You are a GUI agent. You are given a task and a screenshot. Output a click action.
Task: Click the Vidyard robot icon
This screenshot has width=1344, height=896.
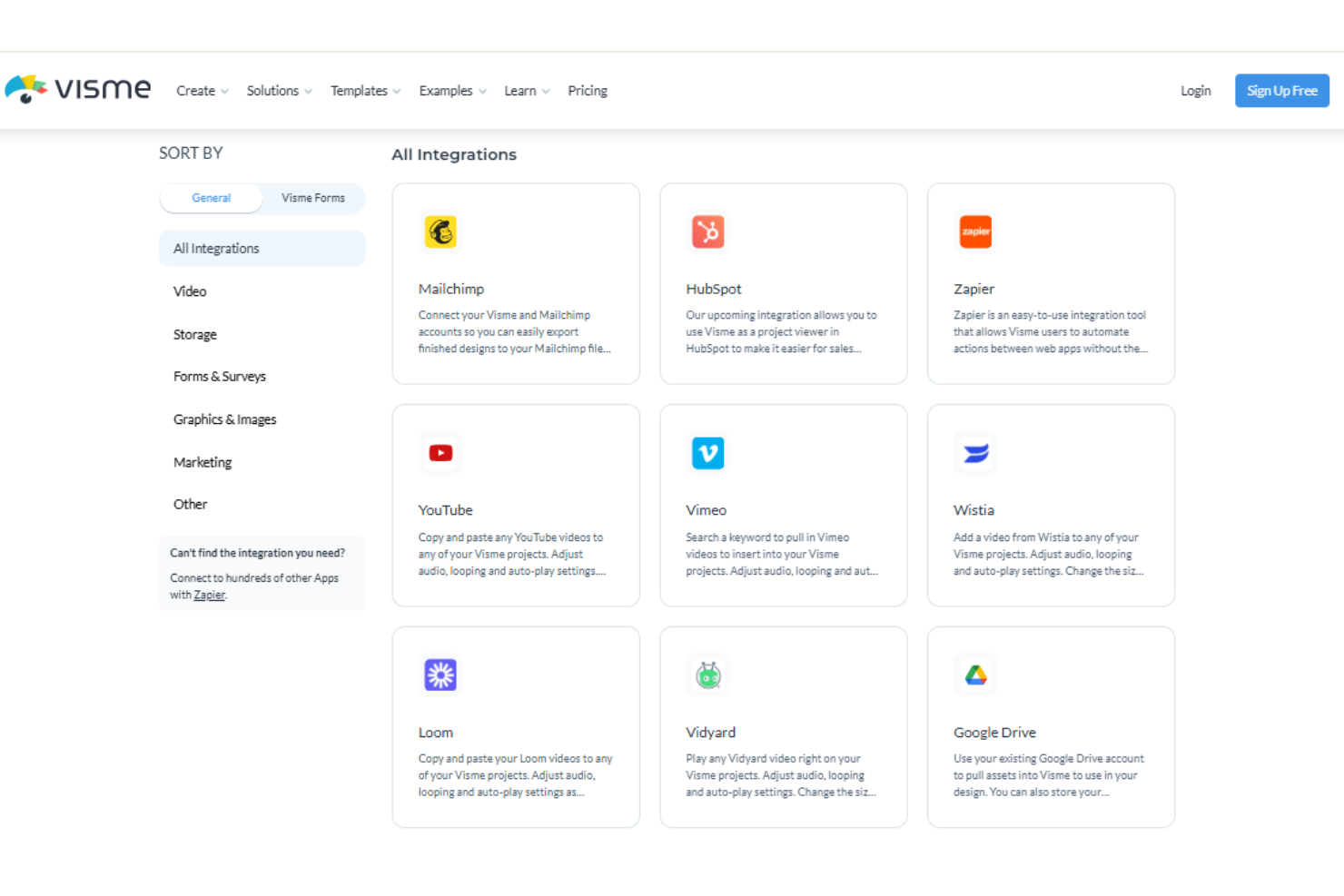708,674
